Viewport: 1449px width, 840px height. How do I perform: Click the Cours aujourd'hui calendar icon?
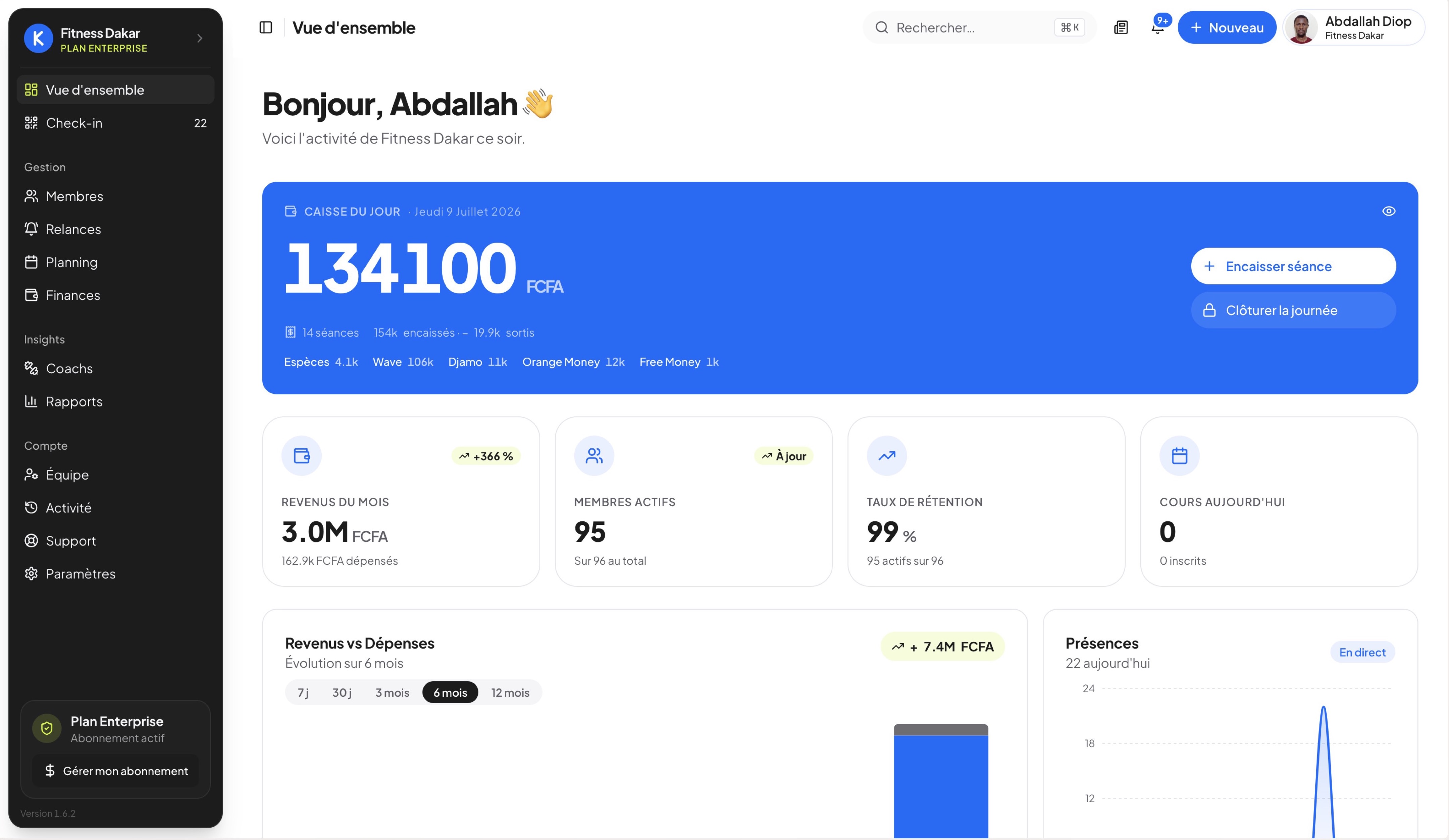tap(1179, 456)
